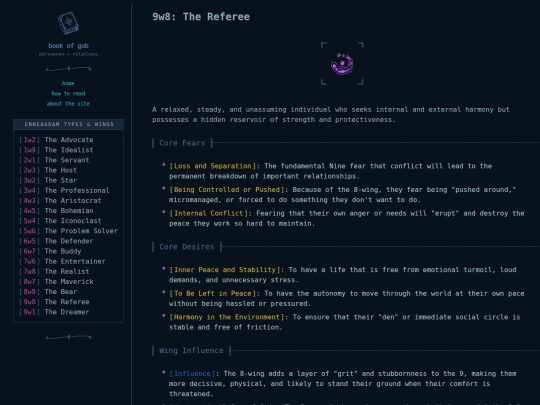Open 2w1 The Servant
Image resolution: width=540 pixels, height=405 pixels.
pyautogui.click(x=54, y=160)
